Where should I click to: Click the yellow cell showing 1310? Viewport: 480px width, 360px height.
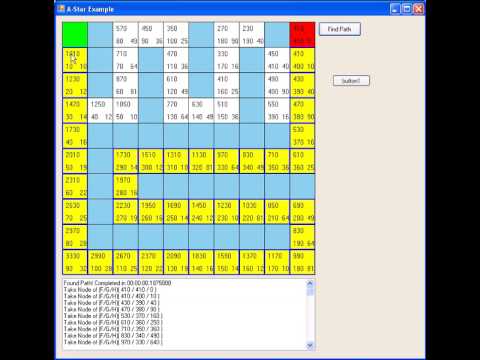(176, 161)
